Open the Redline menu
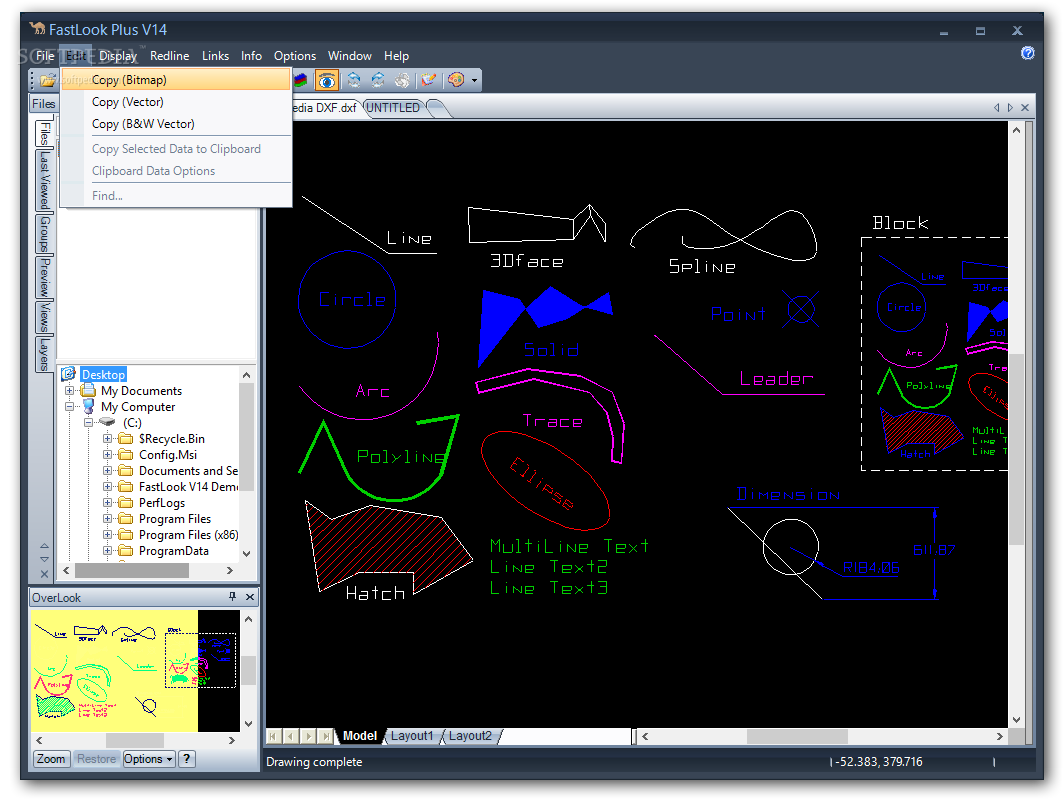 (x=169, y=56)
